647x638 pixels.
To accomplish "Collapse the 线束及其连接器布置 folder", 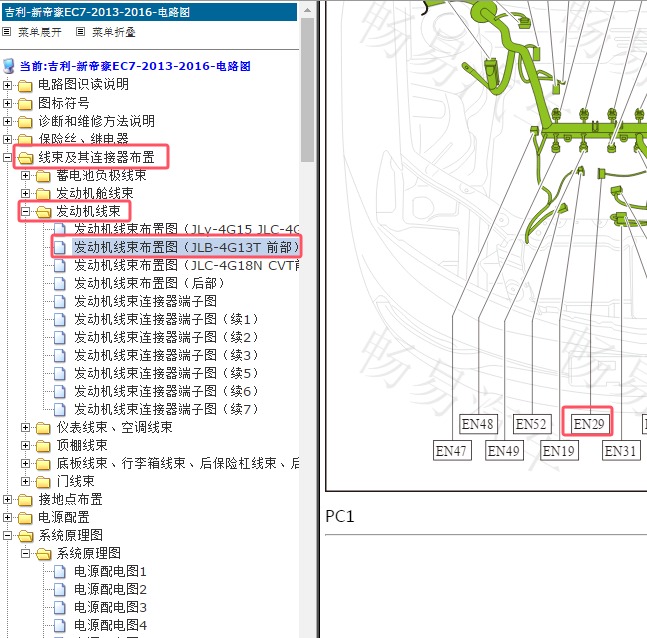I will [x=7, y=157].
